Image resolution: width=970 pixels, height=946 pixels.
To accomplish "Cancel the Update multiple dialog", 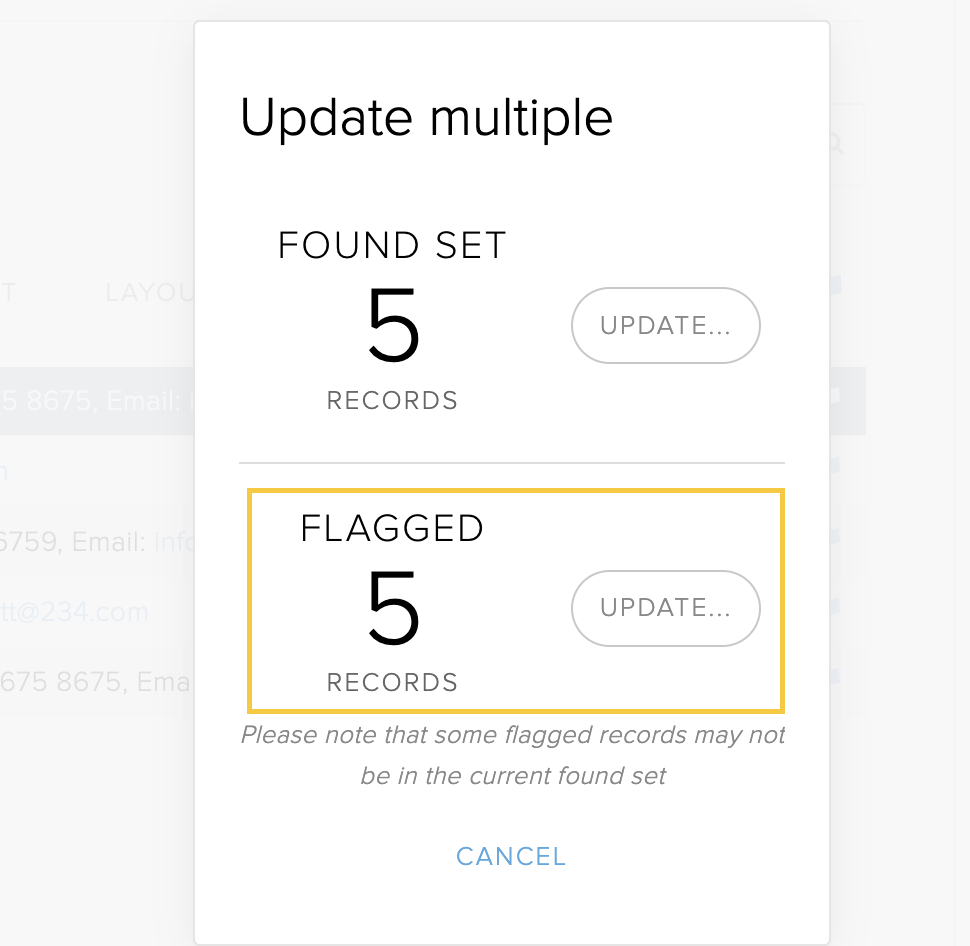I will 511,857.
